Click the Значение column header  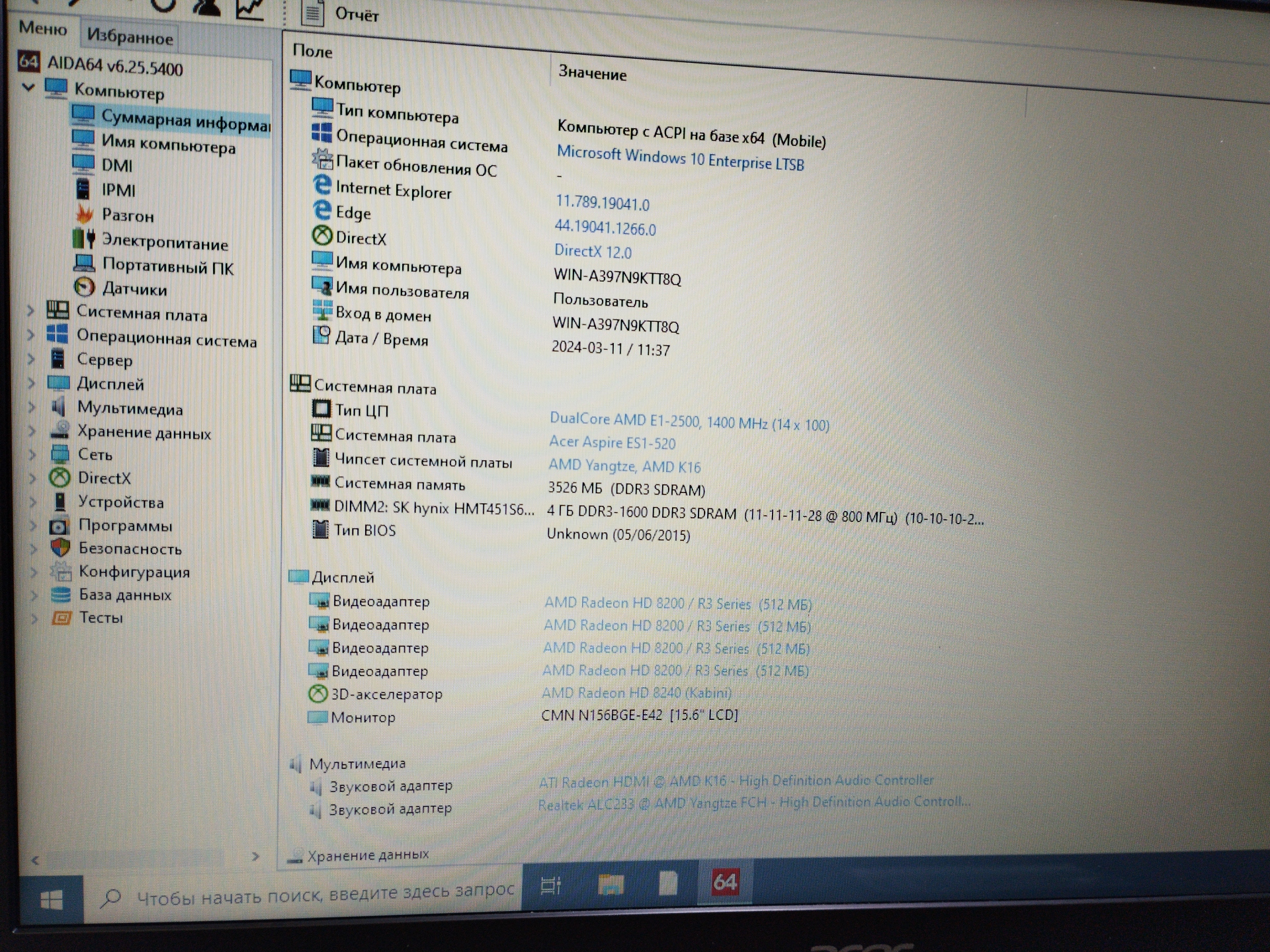click(592, 73)
